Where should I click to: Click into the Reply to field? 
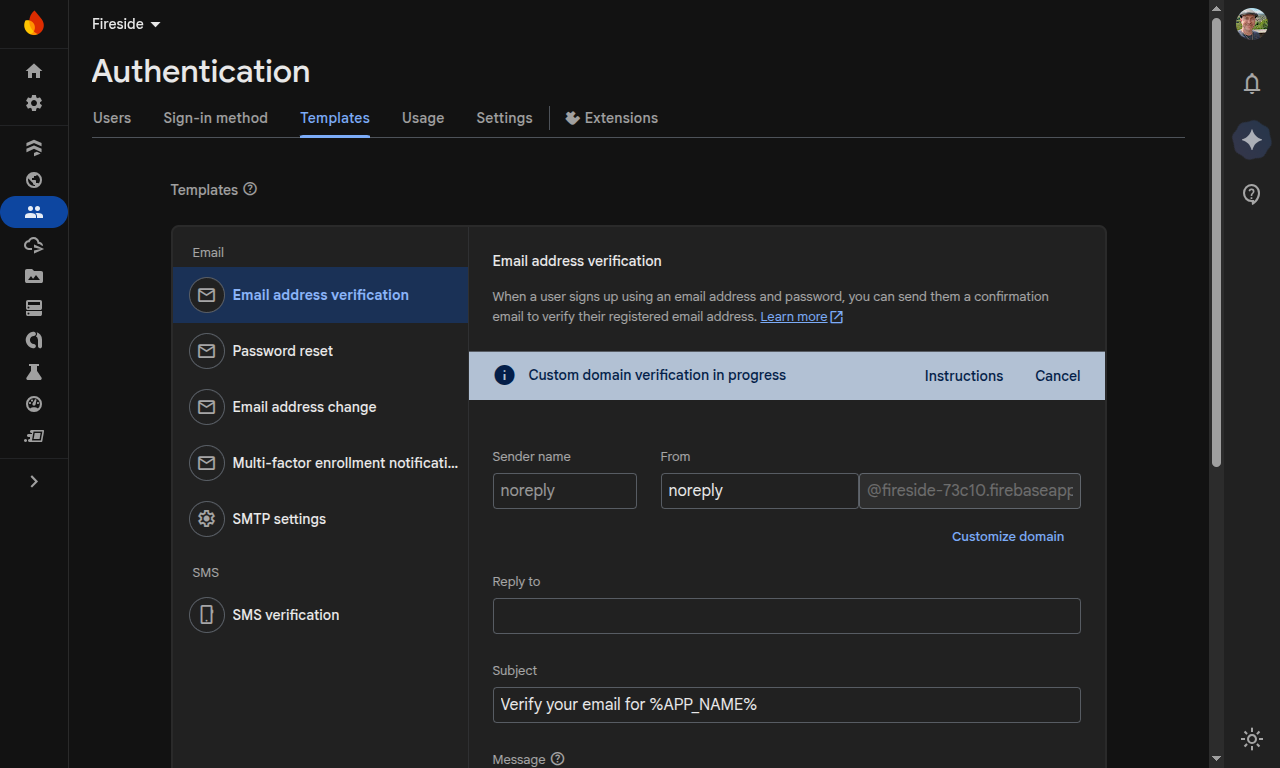point(786,616)
